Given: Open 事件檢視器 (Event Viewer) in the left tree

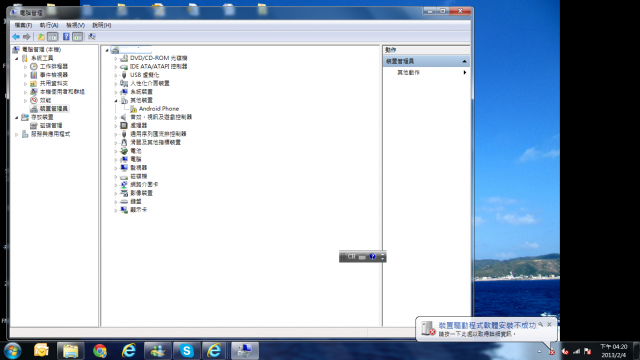Looking at the screenshot, I should point(54,75).
